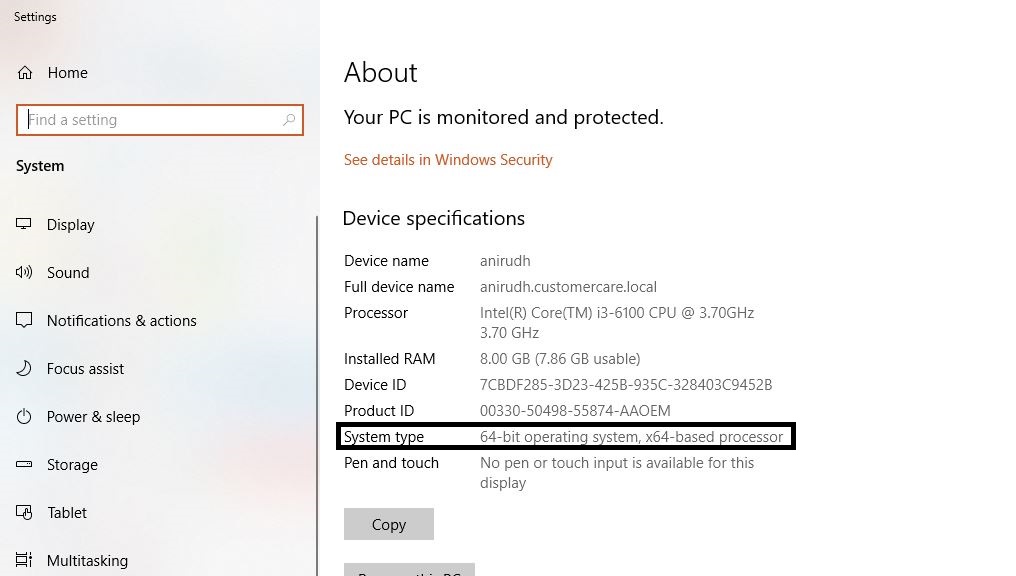Open Storage drive icon
This screenshot has width=1016, height=576.
coord(24,464)
